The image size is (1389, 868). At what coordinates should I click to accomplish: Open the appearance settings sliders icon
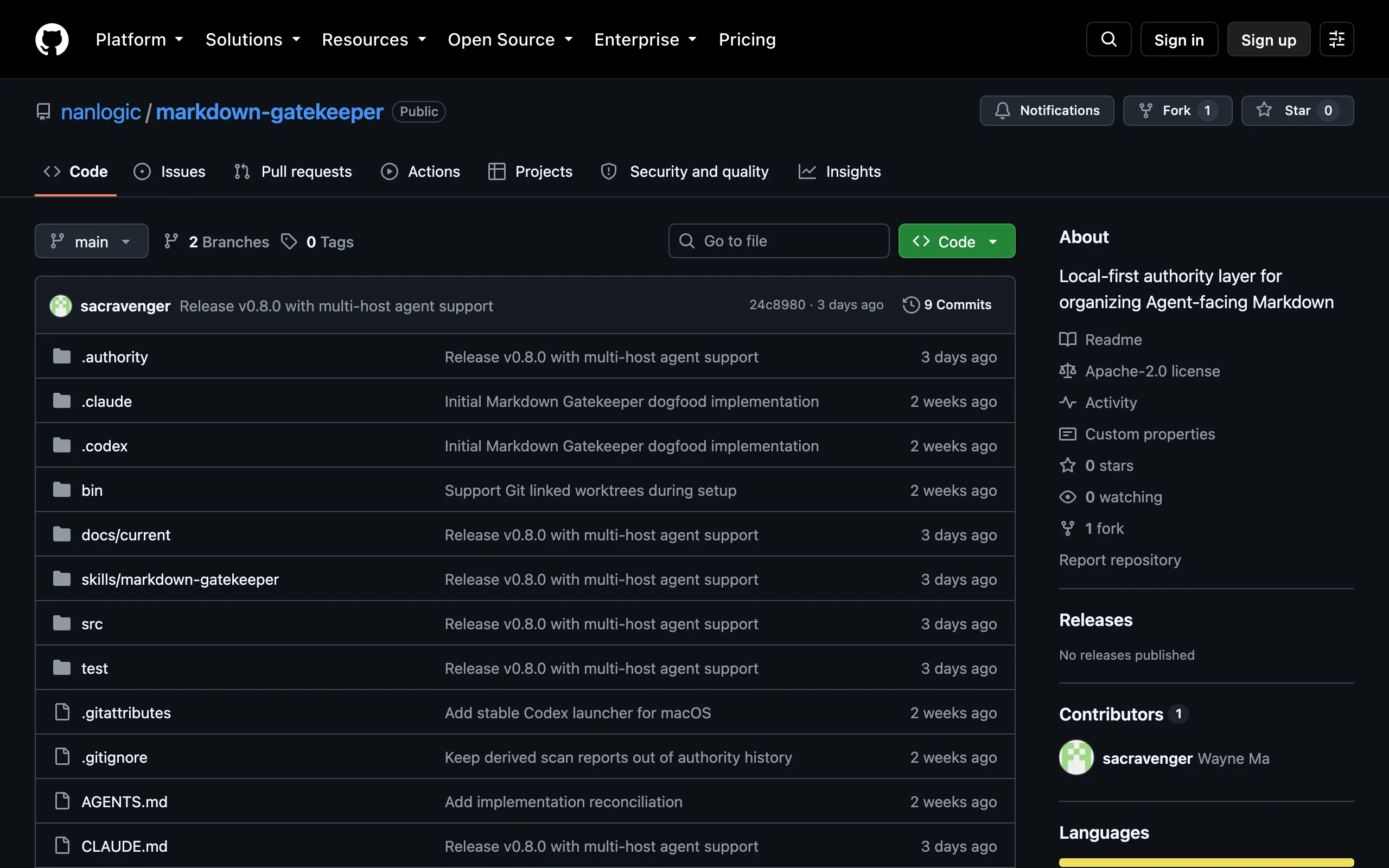(x=1336, y=40)
